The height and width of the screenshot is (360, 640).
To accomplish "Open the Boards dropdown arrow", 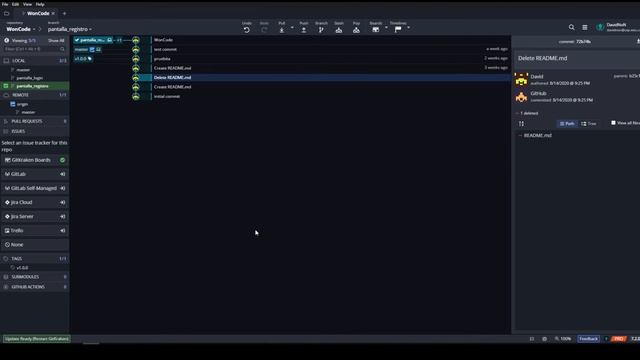I will [386, 28].
